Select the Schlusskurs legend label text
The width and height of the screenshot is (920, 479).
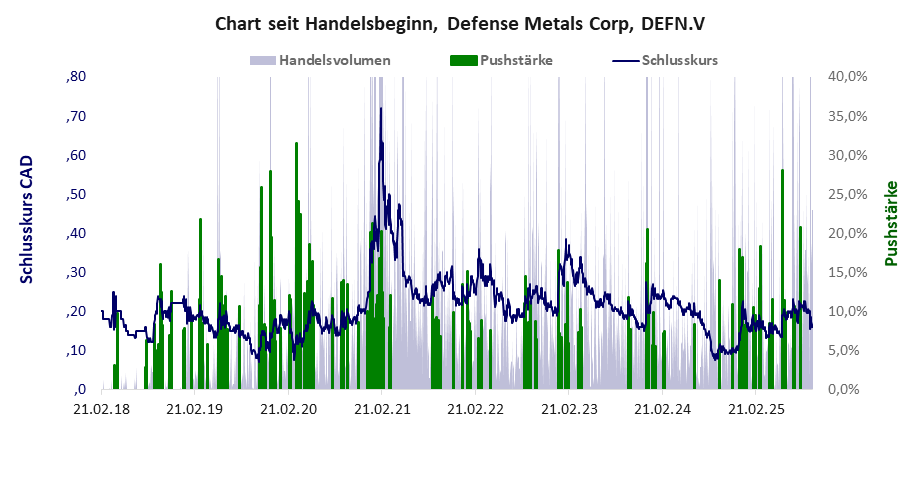click(x=680, y=60)
